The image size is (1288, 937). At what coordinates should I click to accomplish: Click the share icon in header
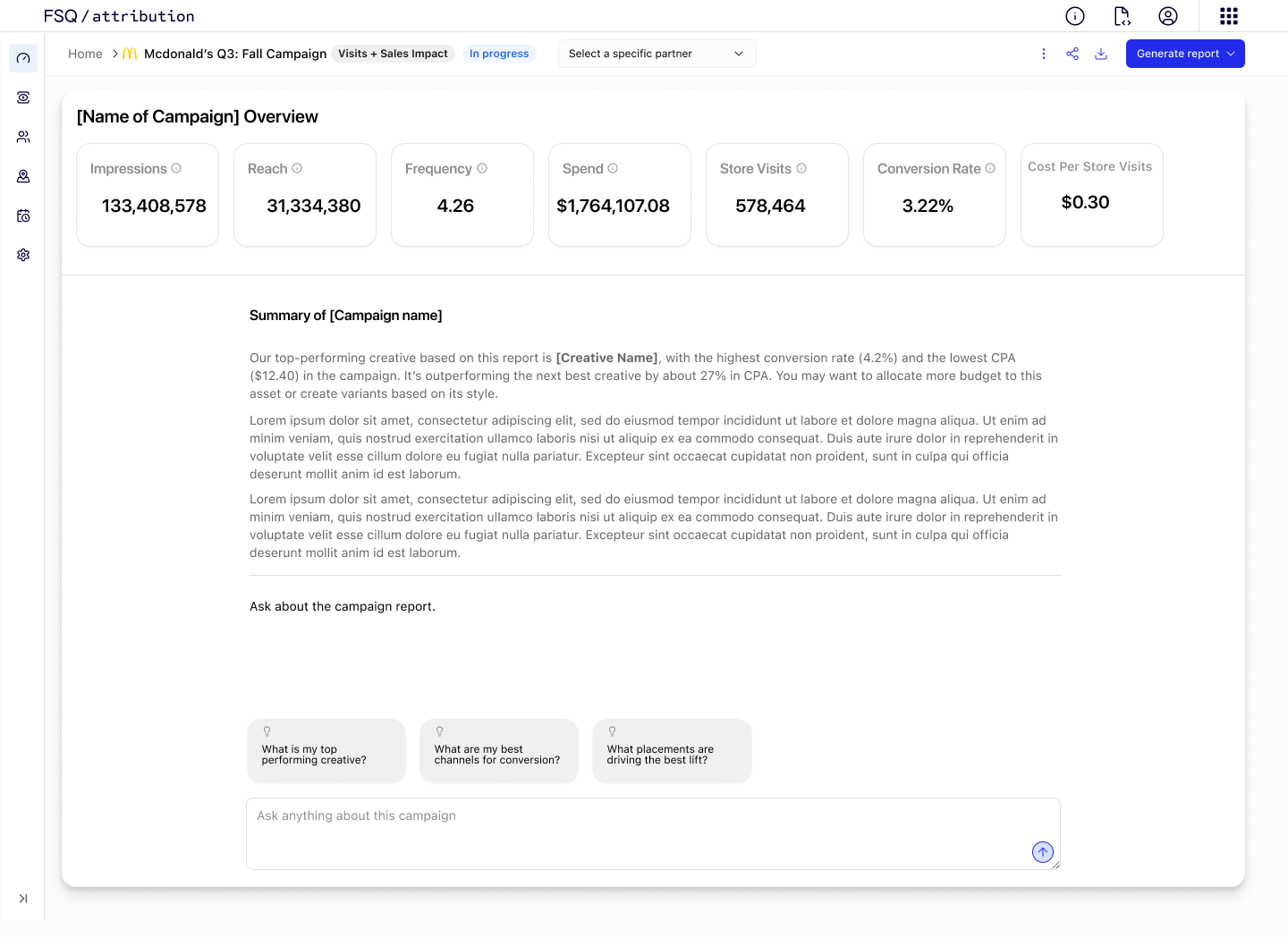(x=1072, y=54)
